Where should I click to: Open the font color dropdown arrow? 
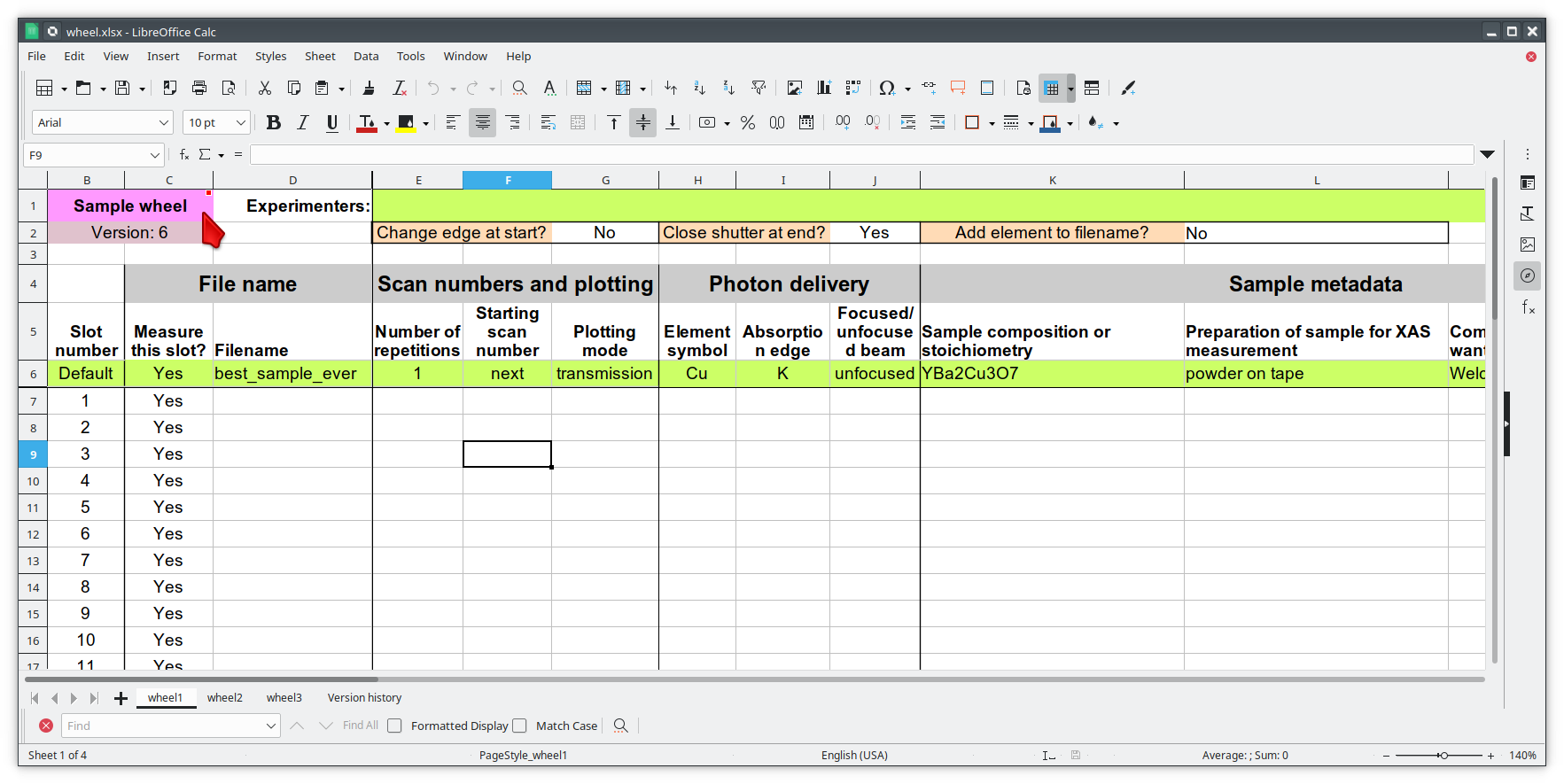(386, 123)
